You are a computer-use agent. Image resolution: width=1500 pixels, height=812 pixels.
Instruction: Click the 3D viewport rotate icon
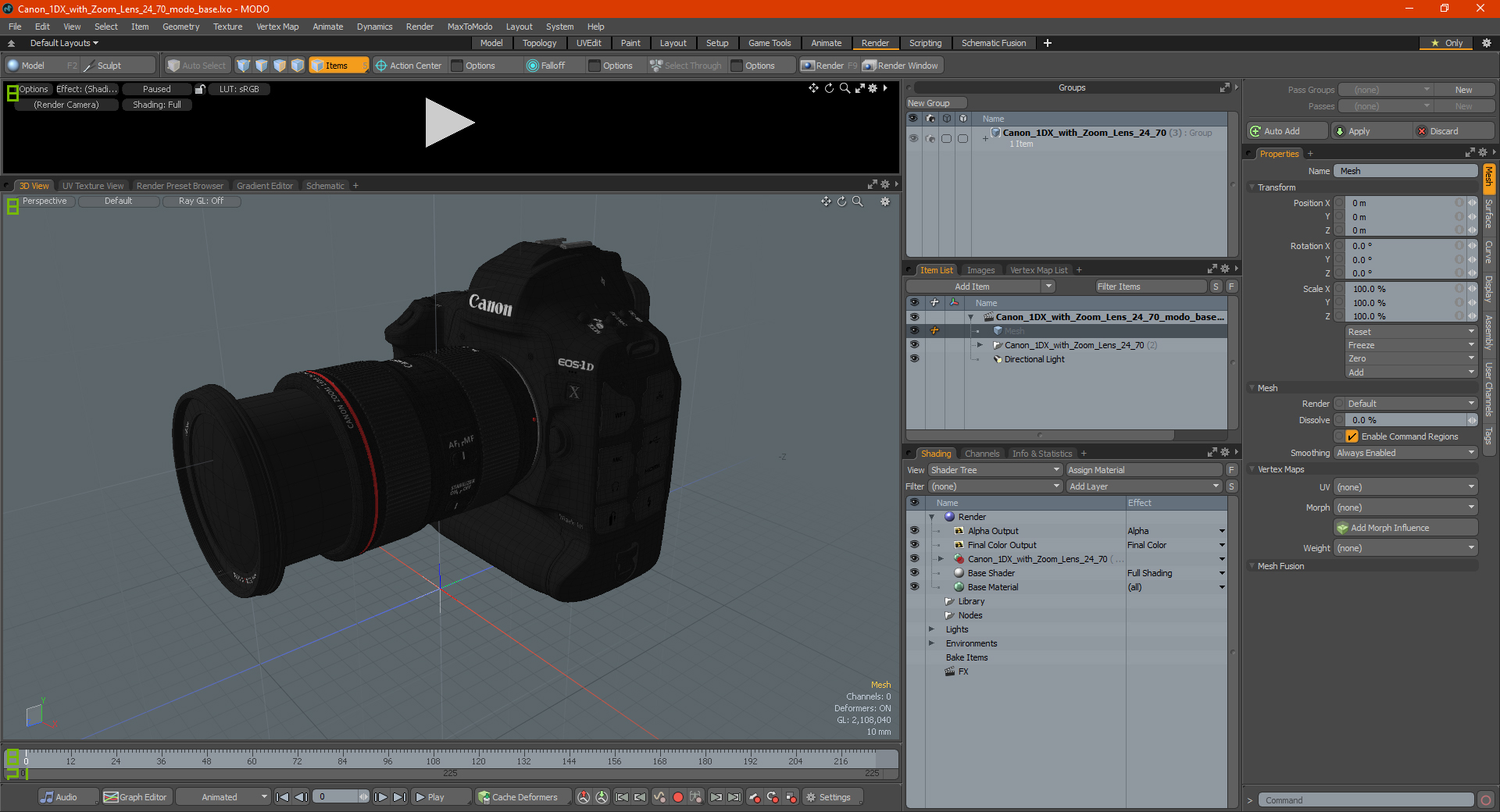click(842, 201)
